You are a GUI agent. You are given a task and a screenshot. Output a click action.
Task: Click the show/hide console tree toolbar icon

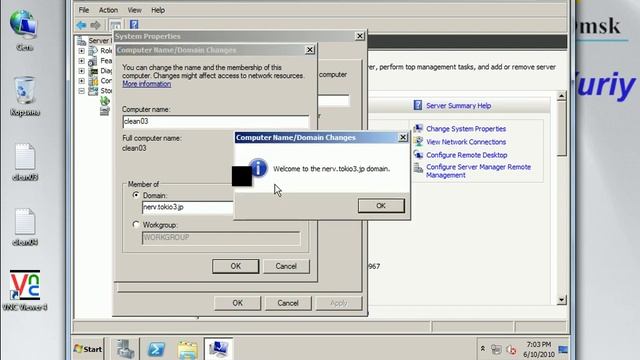[x=116, y=25]
